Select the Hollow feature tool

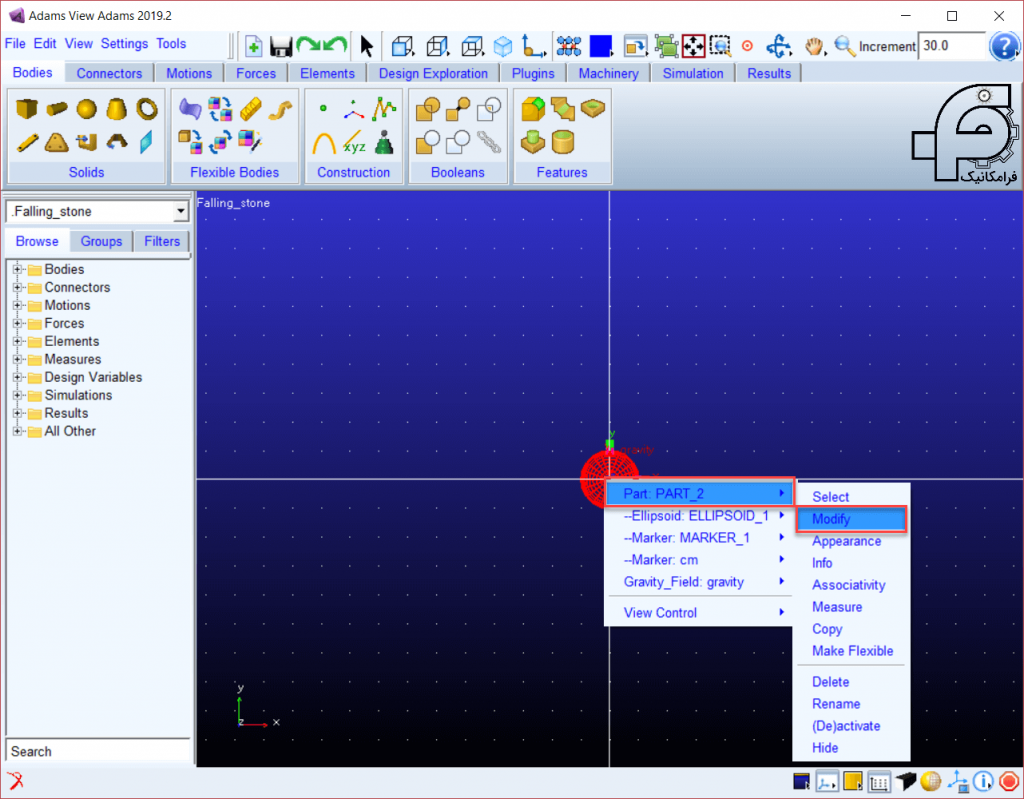[x=562, y=142]
